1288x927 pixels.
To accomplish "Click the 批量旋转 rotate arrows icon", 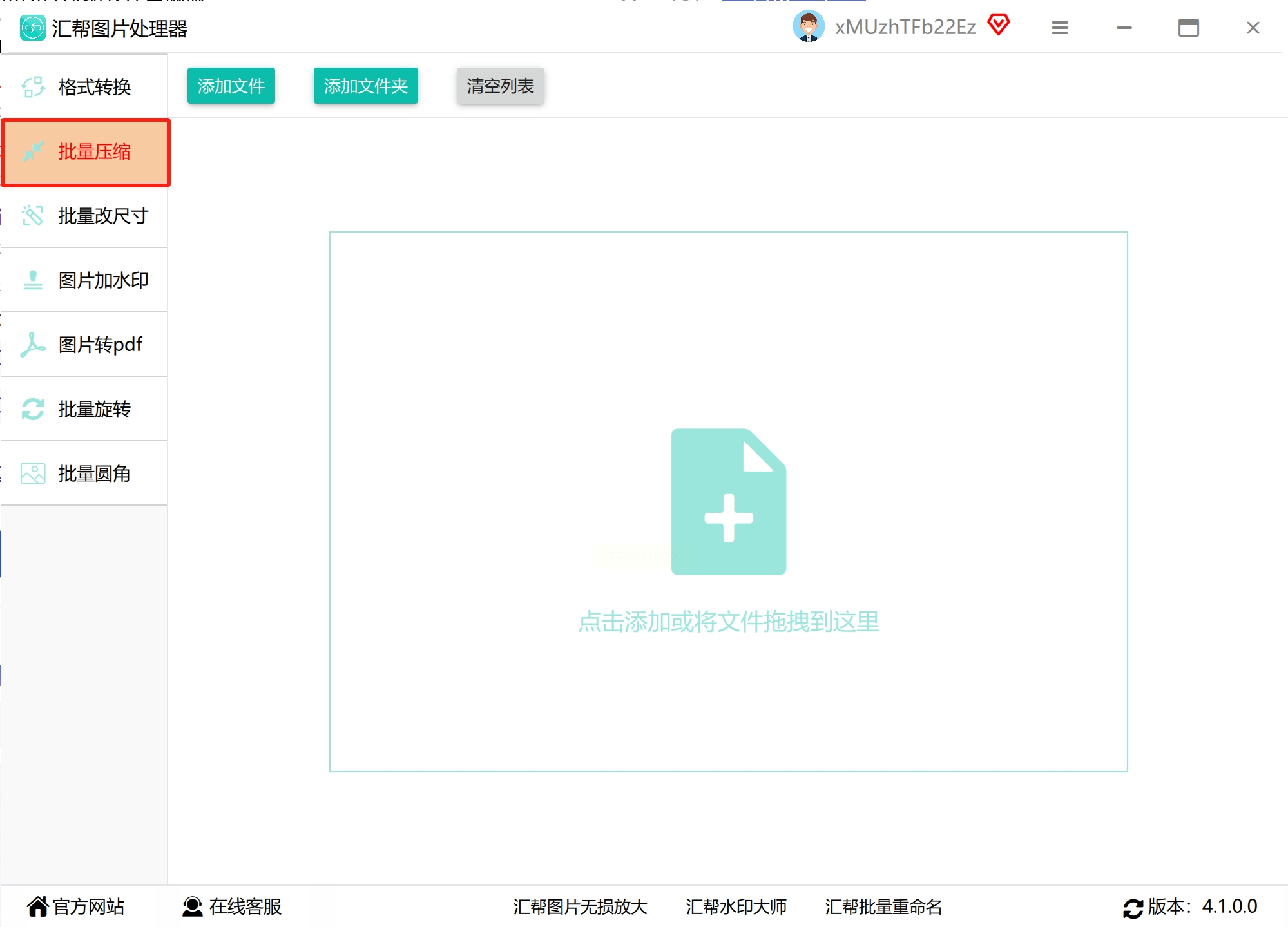I will pos(33,409).
